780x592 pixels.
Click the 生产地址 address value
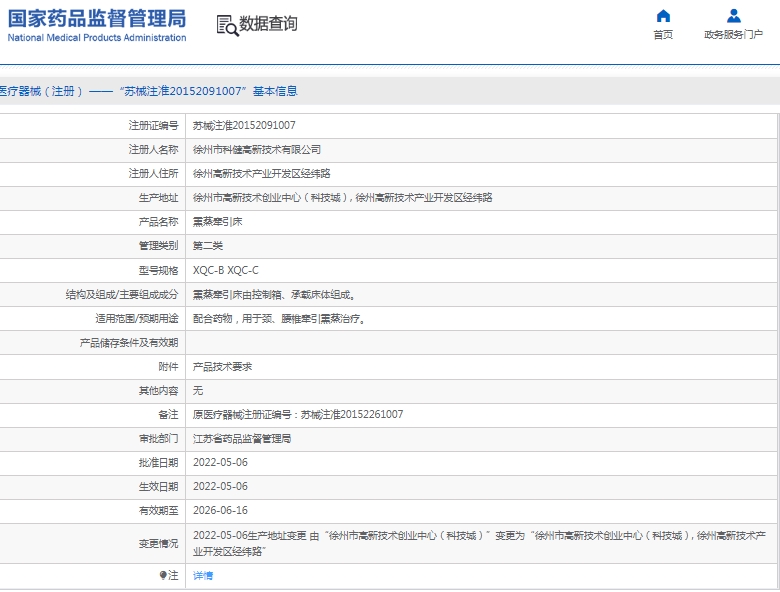343,197
